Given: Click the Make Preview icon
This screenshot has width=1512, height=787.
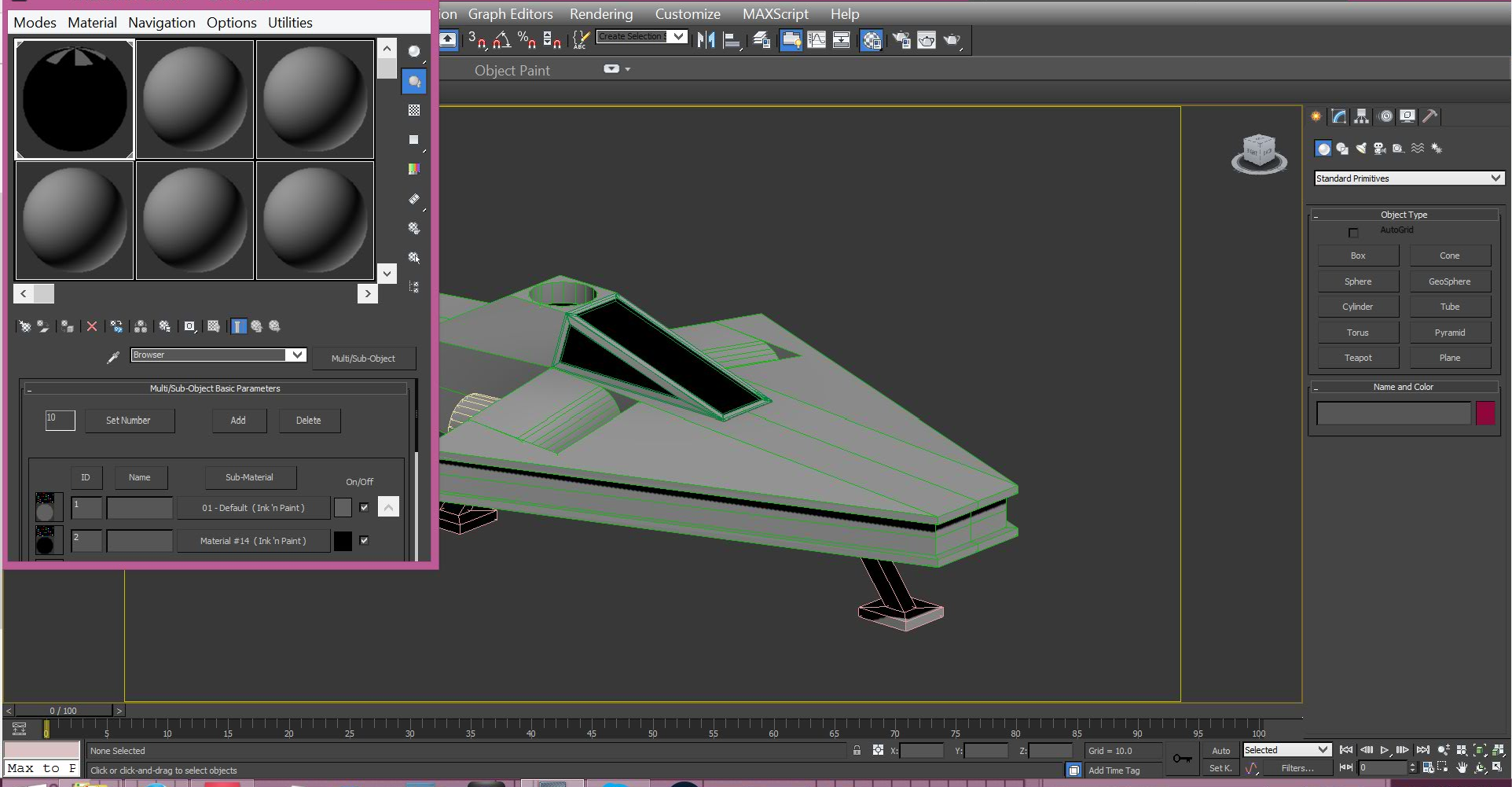Looking at the screenshot, I should pyautogui.click(x=414, y=199).
